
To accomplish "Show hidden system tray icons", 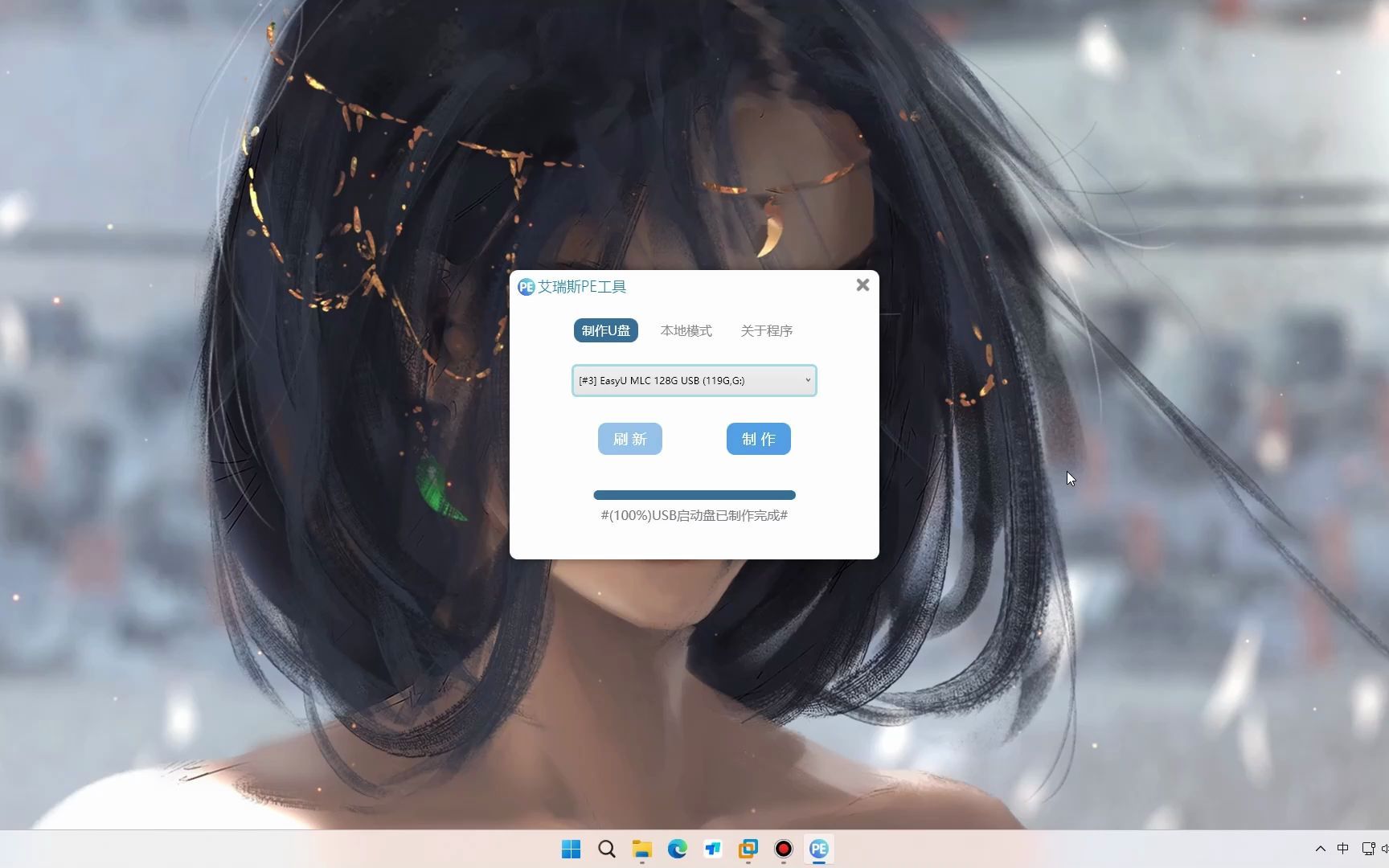I will pyautogui.click(x=1320, y=849).
